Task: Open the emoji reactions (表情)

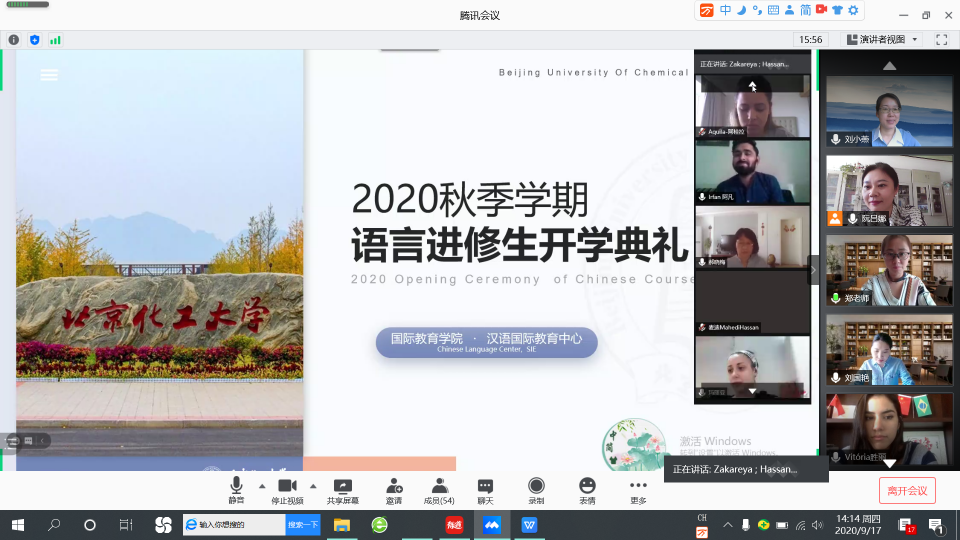Action: pyautogui.click(x=587, y=490)
